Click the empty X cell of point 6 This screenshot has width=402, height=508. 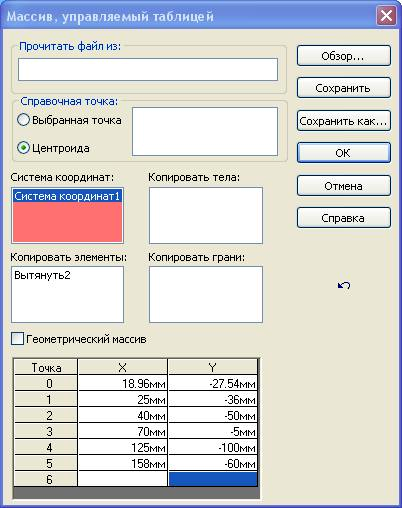tap(123, 479)
